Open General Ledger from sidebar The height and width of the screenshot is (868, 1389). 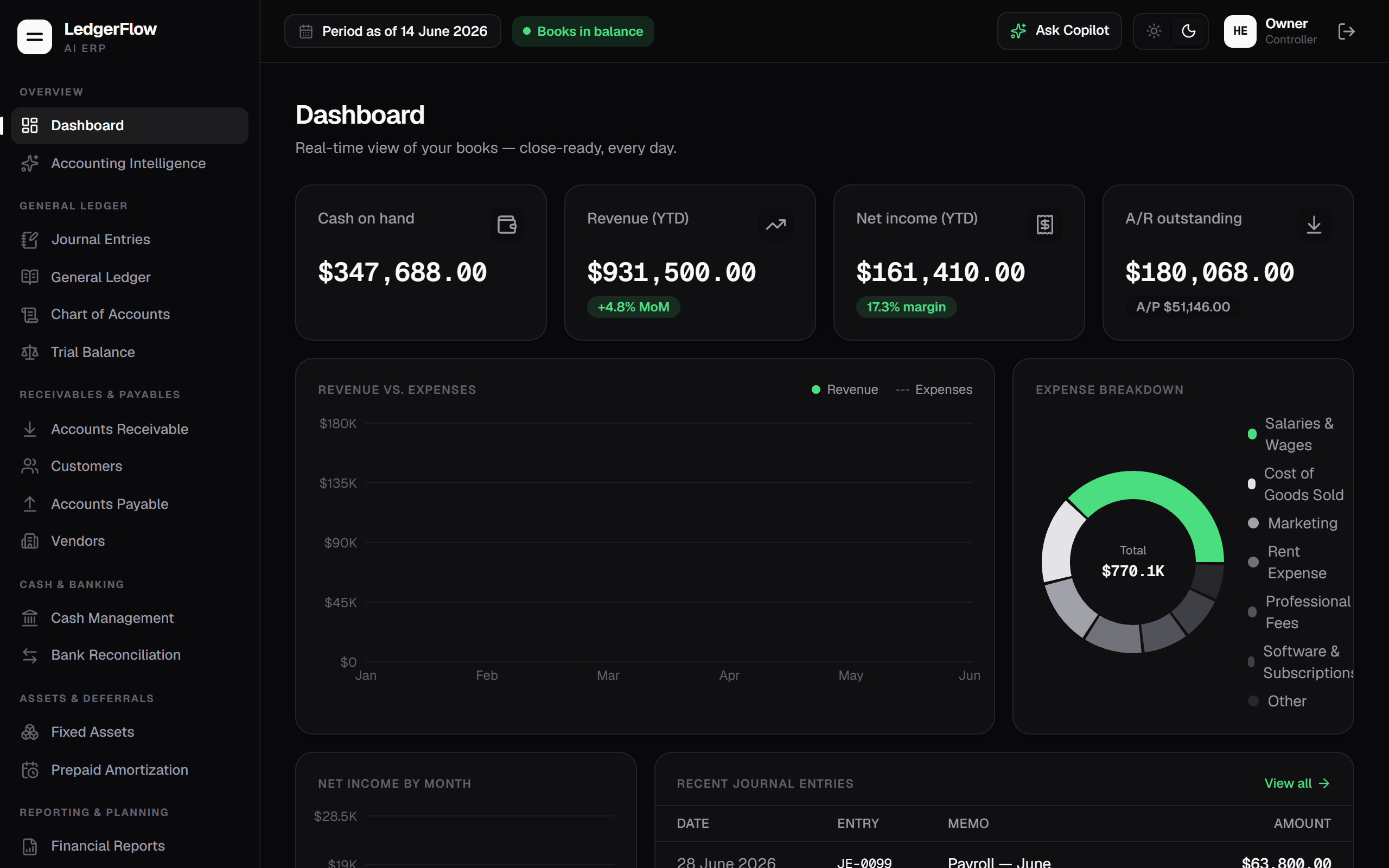tap(130, 277)
